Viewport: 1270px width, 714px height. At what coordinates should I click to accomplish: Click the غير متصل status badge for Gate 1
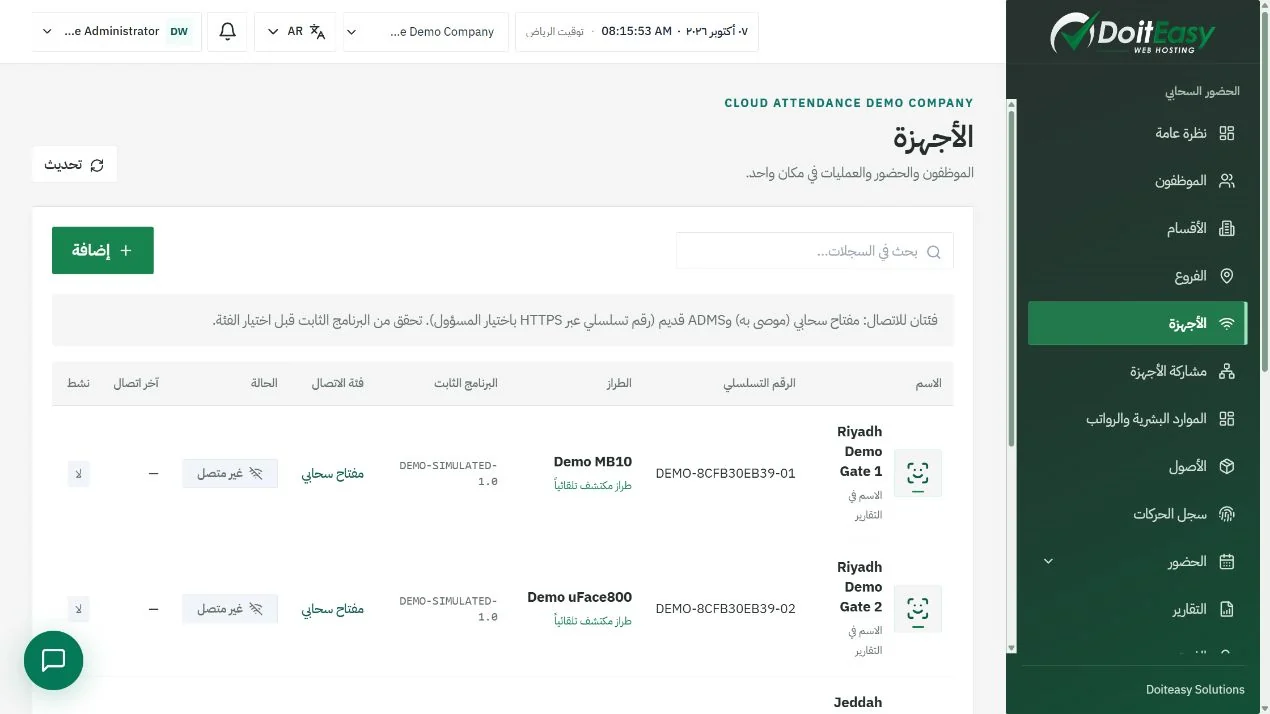[230, 473]
